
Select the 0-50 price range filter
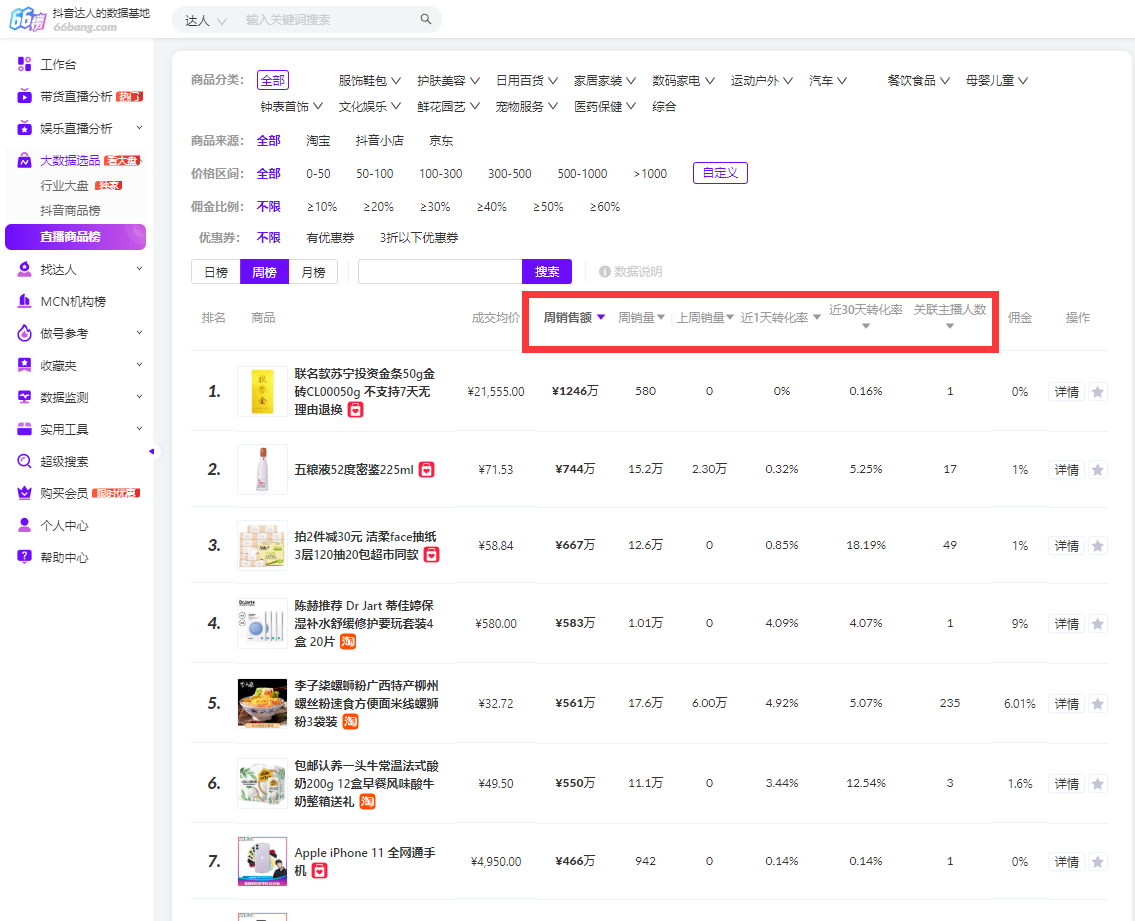click(317, 173)
